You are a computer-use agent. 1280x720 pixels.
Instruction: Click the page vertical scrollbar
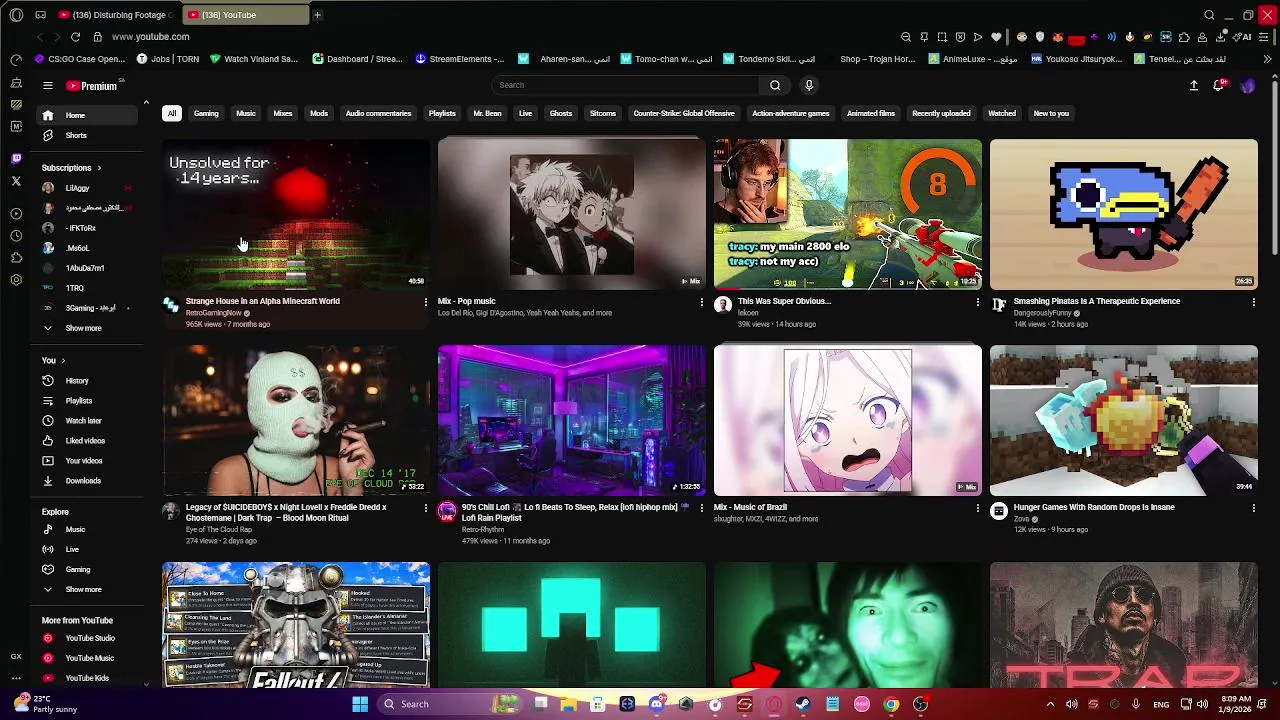tap(1273, 170)
